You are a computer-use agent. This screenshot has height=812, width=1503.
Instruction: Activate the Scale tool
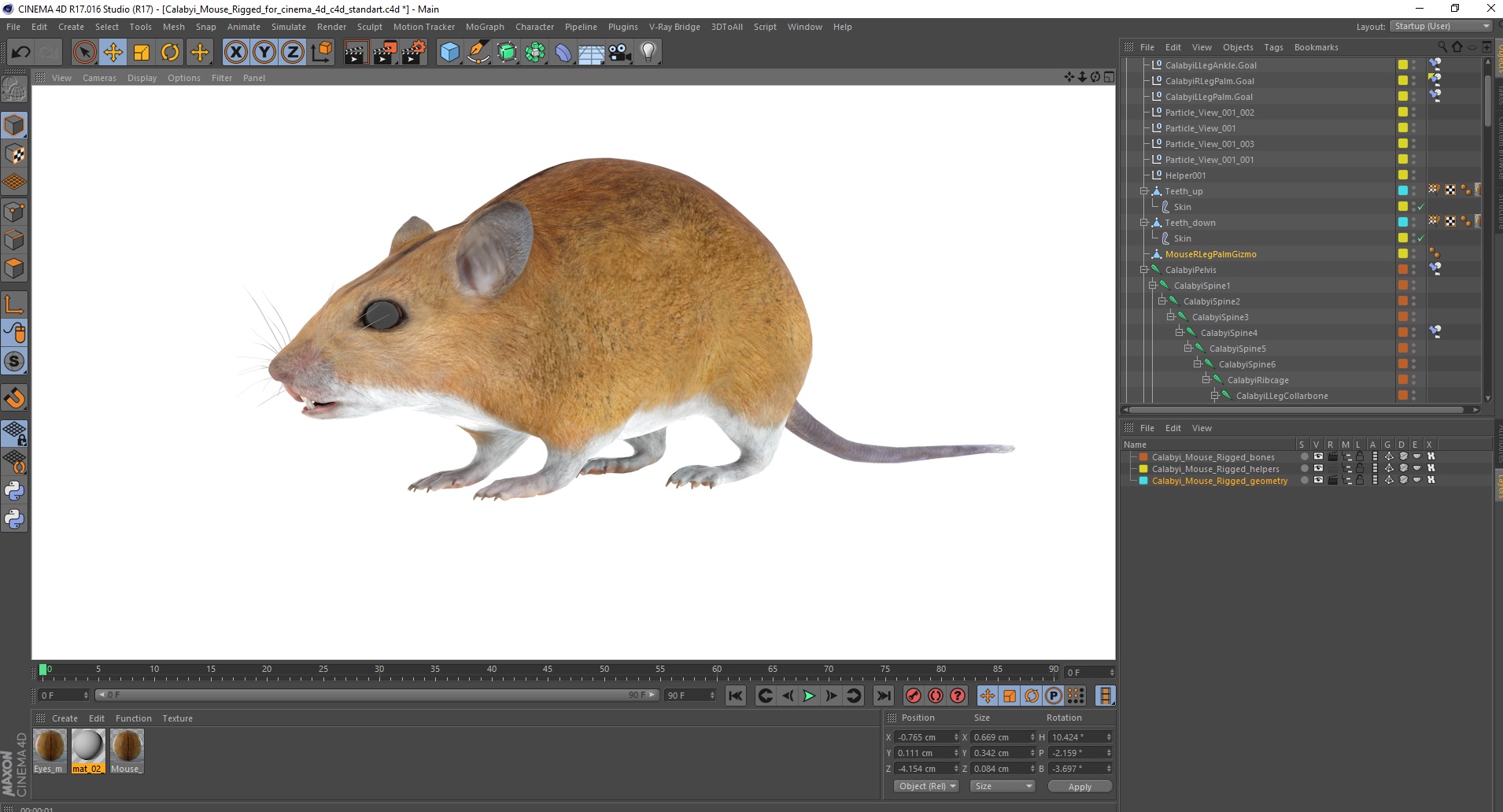click(x=142, y=53)
